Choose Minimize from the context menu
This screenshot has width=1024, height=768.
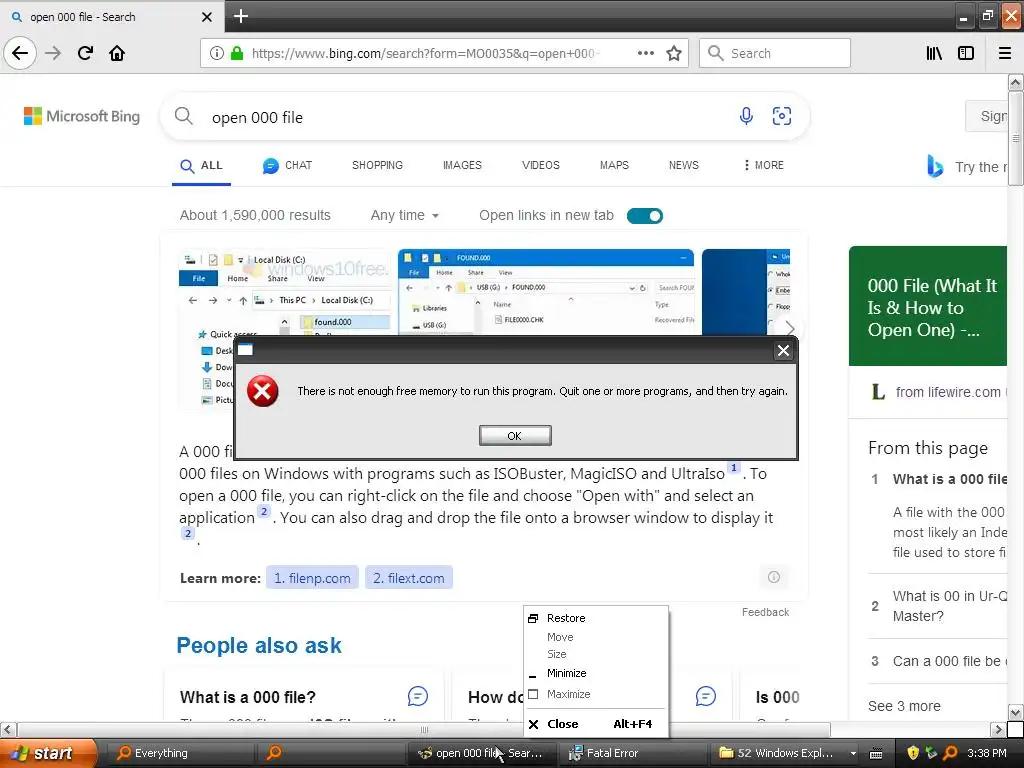click(x=596, y=673)
